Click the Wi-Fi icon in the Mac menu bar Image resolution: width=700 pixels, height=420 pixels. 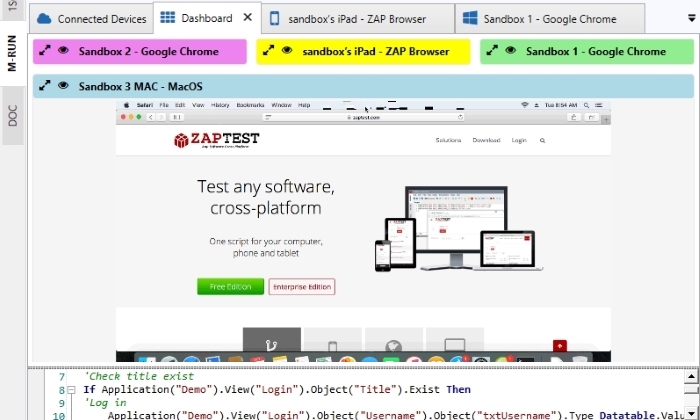tap(525, 105)
